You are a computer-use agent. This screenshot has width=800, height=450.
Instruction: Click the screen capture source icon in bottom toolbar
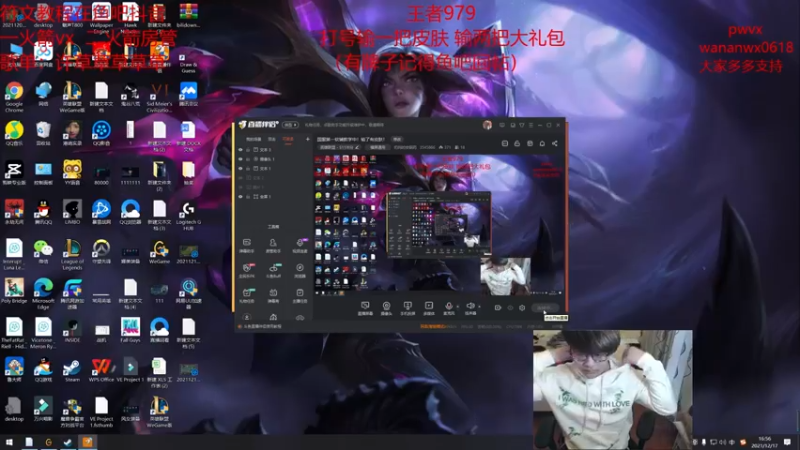click(x=365, y=306)
